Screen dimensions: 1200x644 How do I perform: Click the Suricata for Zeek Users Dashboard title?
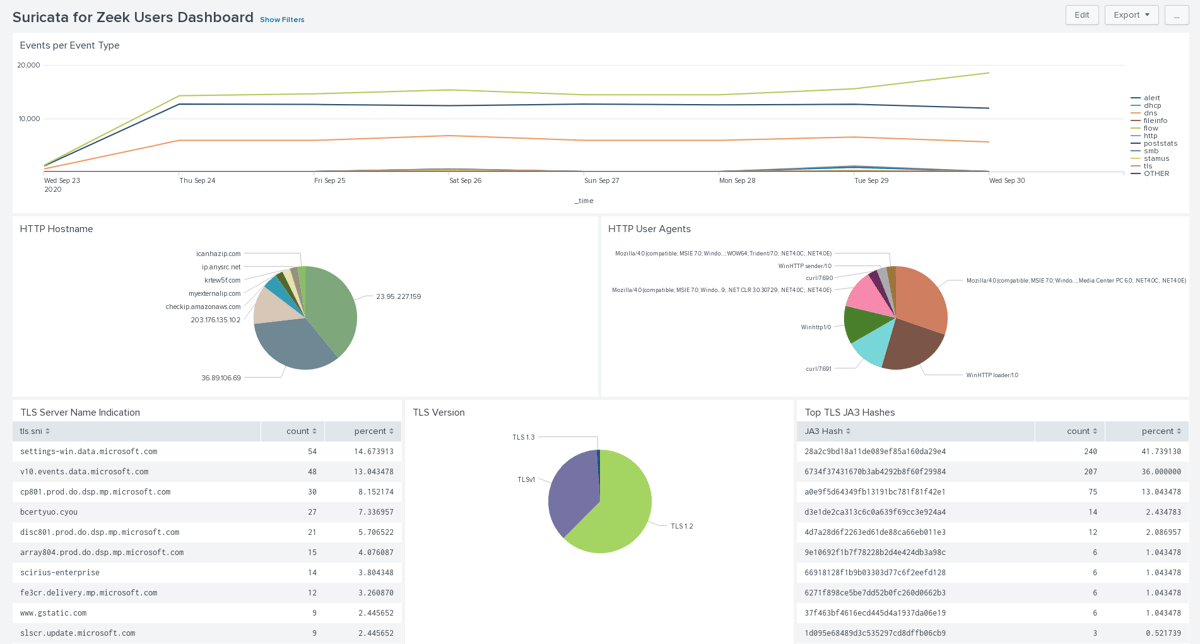point(133,17)
